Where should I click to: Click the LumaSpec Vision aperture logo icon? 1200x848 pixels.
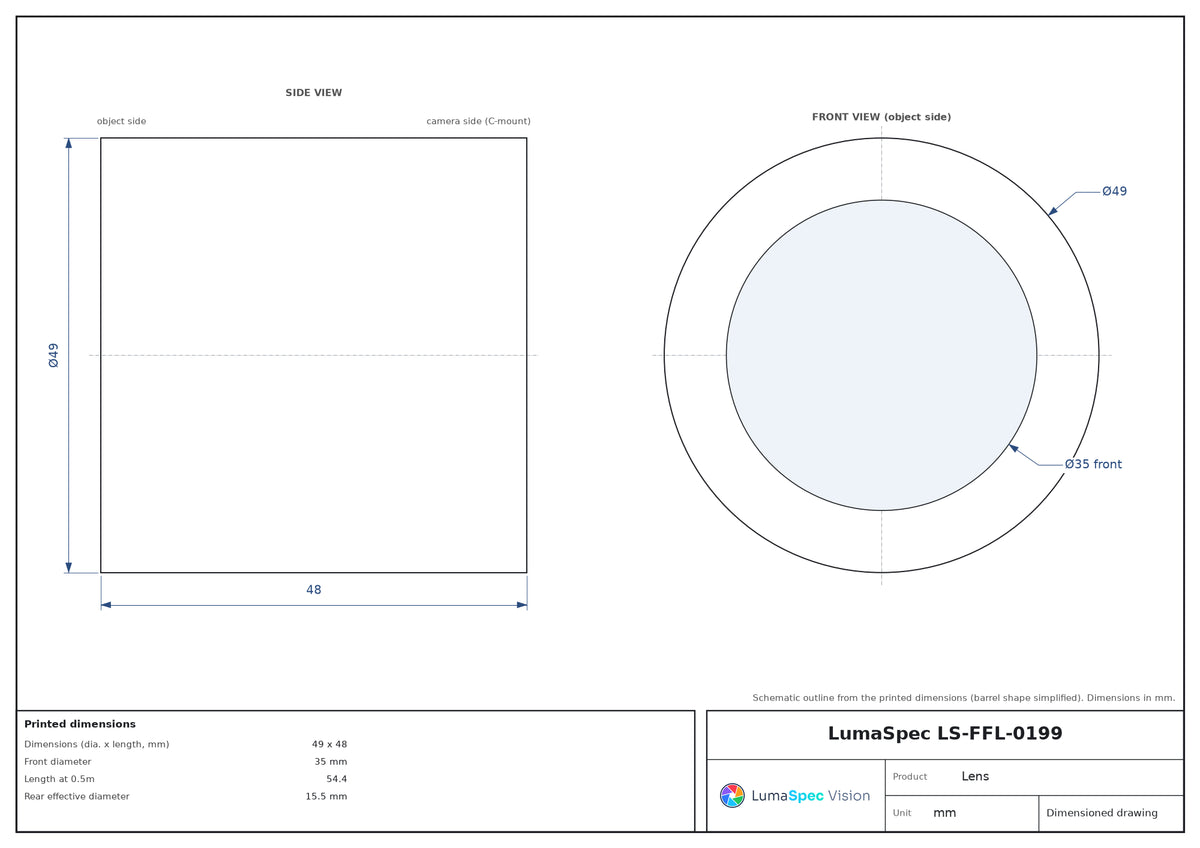click(x=732, y=795)
